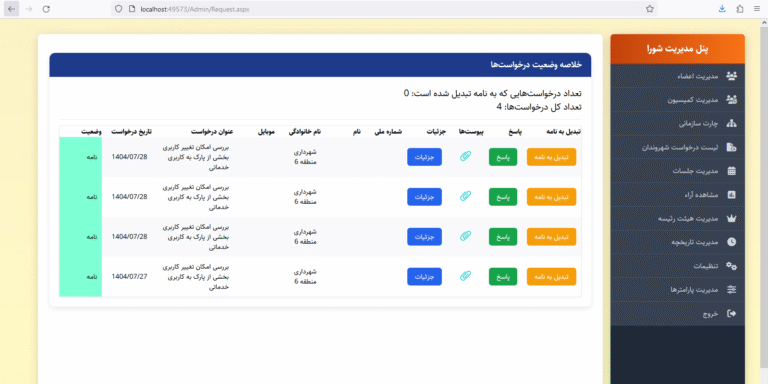Open attachments paperclip in the 1404/07/27 row
768x384 pixels.
pos(466,276)
